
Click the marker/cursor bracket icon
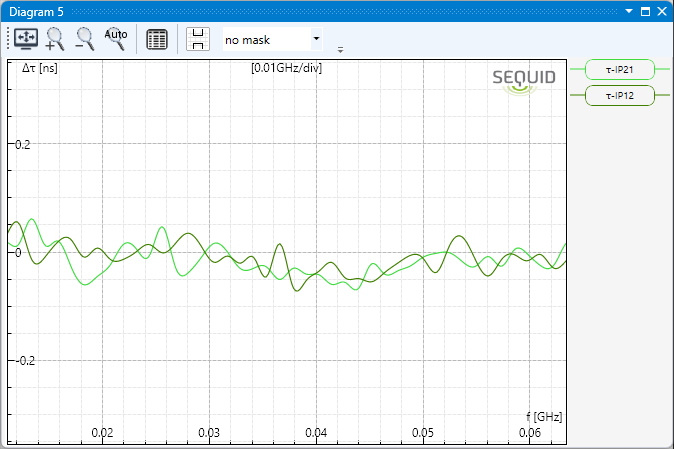(199, 40)
